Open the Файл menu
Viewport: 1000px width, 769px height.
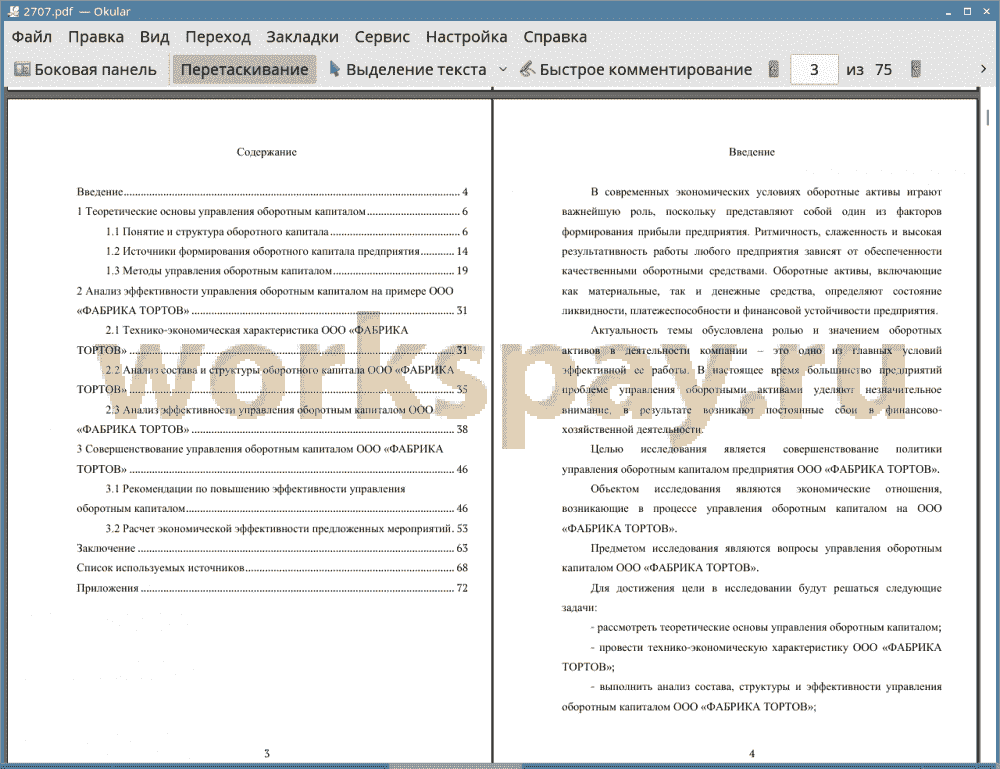[x=31, y=37]
